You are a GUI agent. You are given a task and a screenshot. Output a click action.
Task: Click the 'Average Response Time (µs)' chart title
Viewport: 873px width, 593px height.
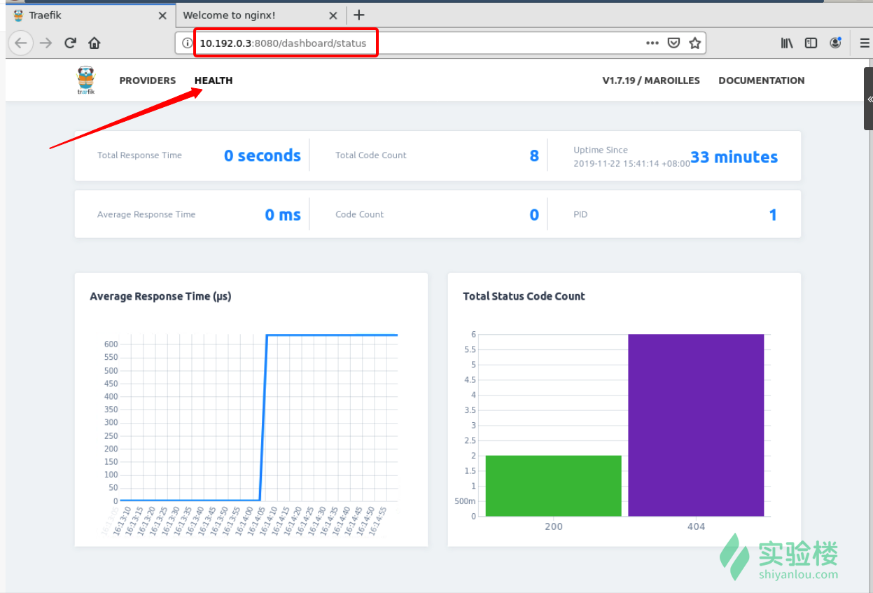click(x=160, y=296)
